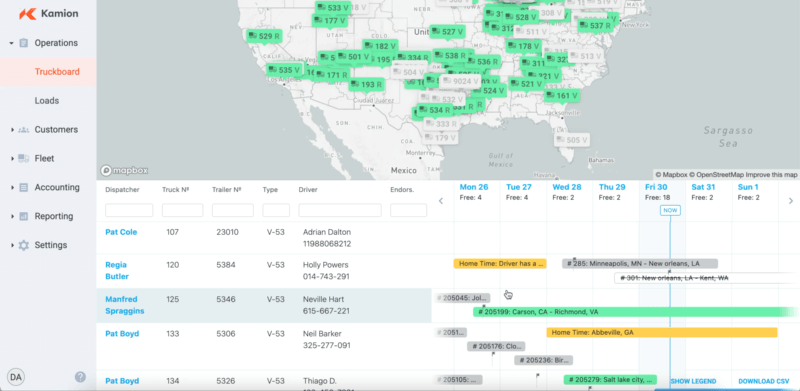Click the Truck Nº filter field
Image resolution: width=800 pixels, height=391 pixels.
coord(183,210)
